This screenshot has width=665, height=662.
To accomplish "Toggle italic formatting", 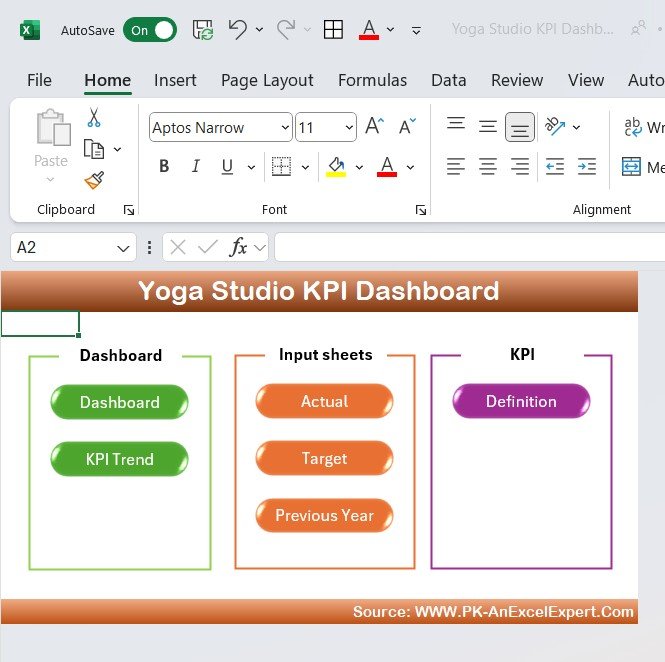I will coord(196,166).
